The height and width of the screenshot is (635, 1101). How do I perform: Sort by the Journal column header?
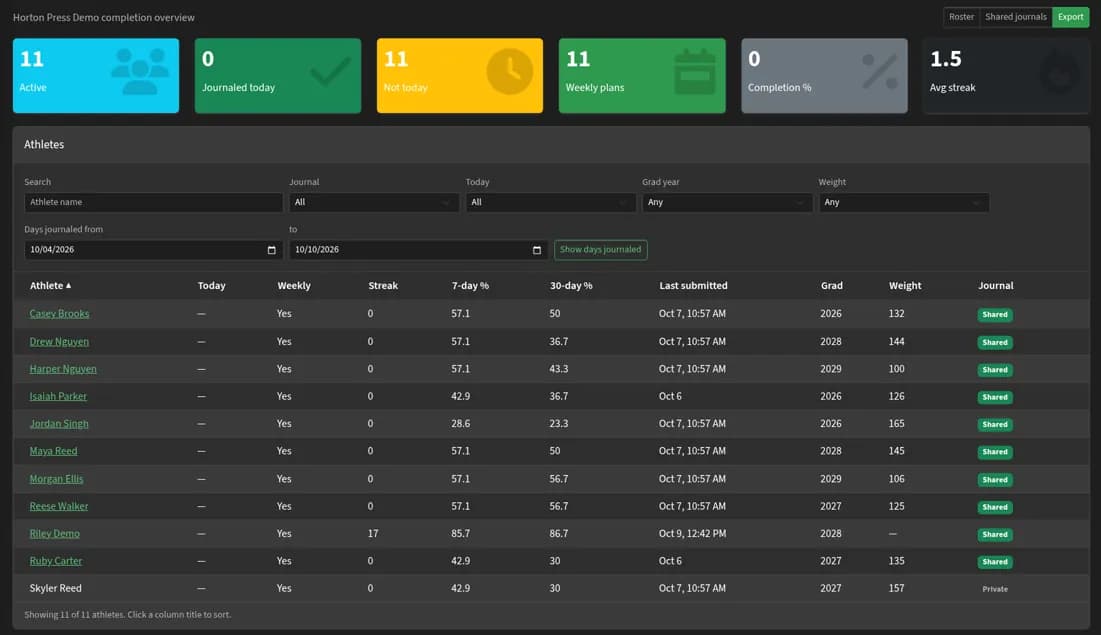[x=996, y=286]
